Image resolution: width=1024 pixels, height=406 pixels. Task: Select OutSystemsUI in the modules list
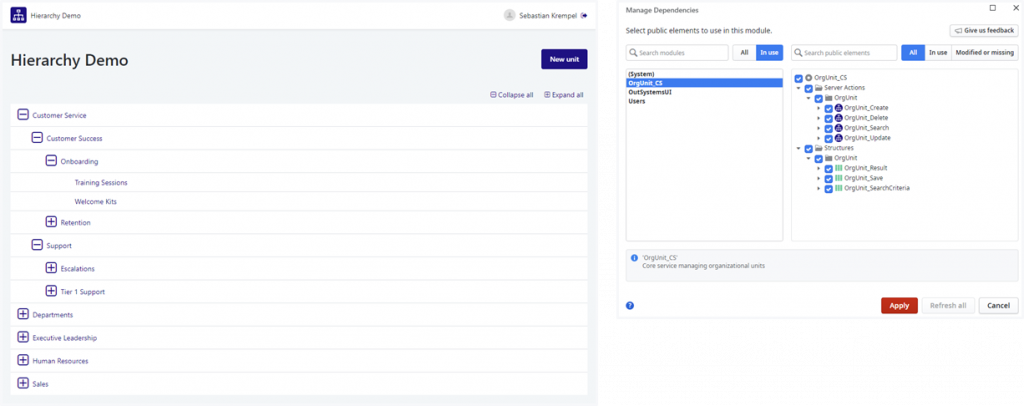click(x=650, y=92)
